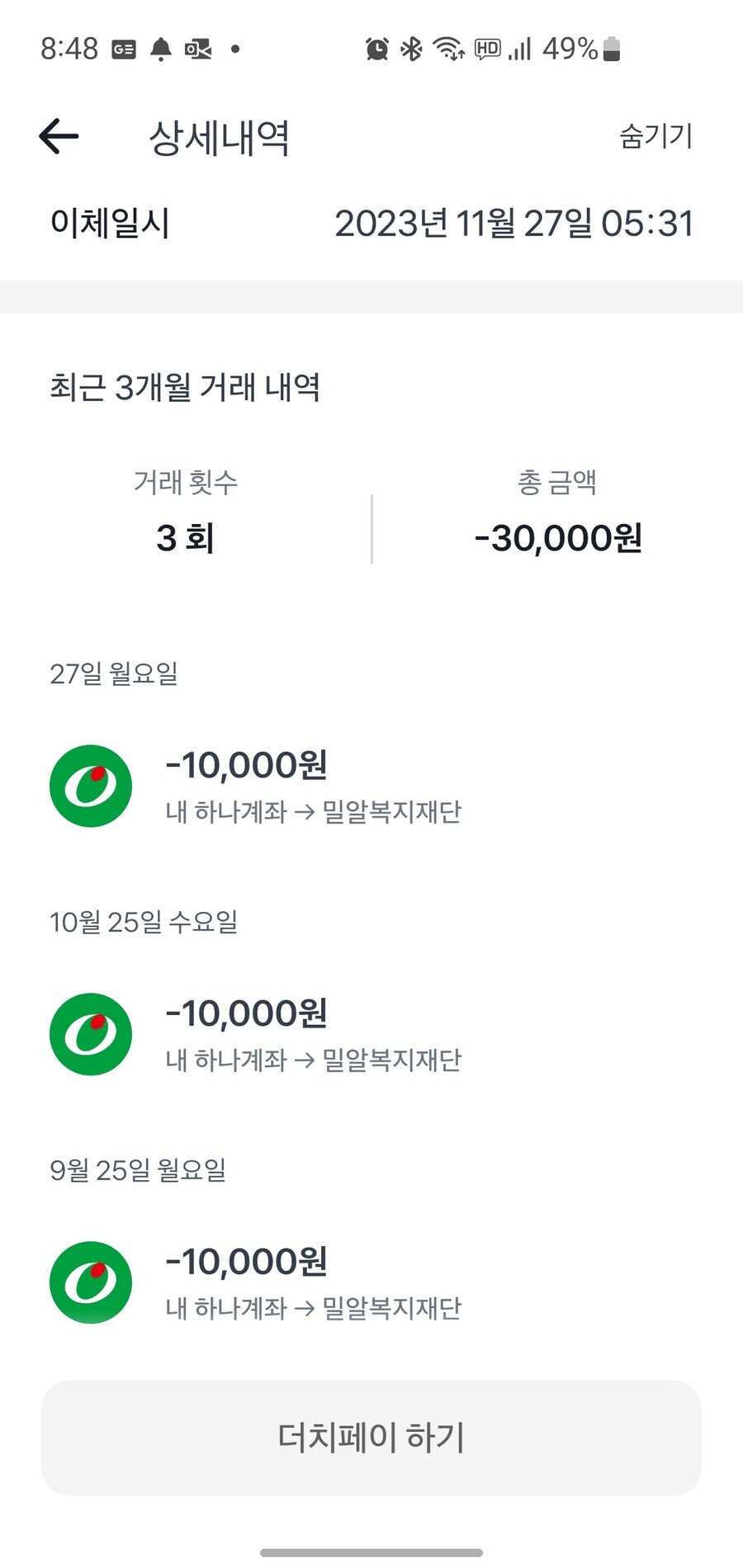Image resolution: width=743 pixels, height=1568 pixels.
Task: Tap Hana Bank logo on 9월 25일 transaction
Action: [x=91, y=1282]
